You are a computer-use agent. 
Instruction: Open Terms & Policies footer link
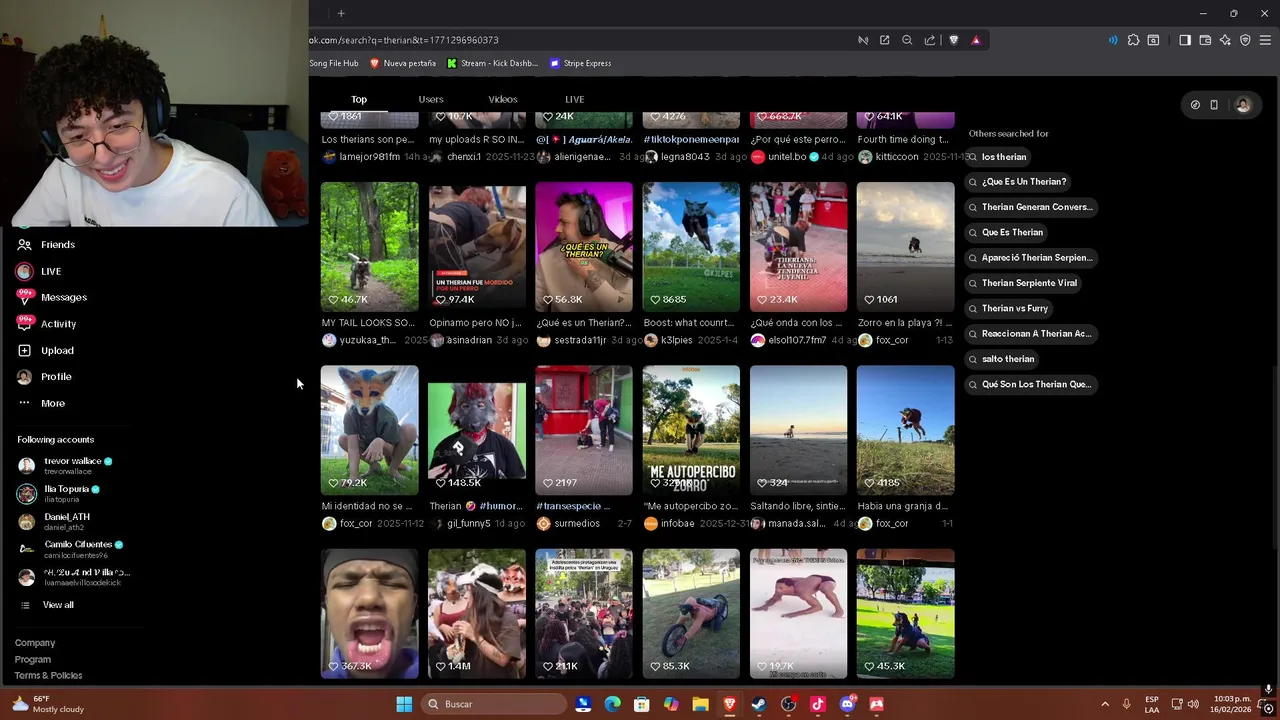click(x=48, y=675)
